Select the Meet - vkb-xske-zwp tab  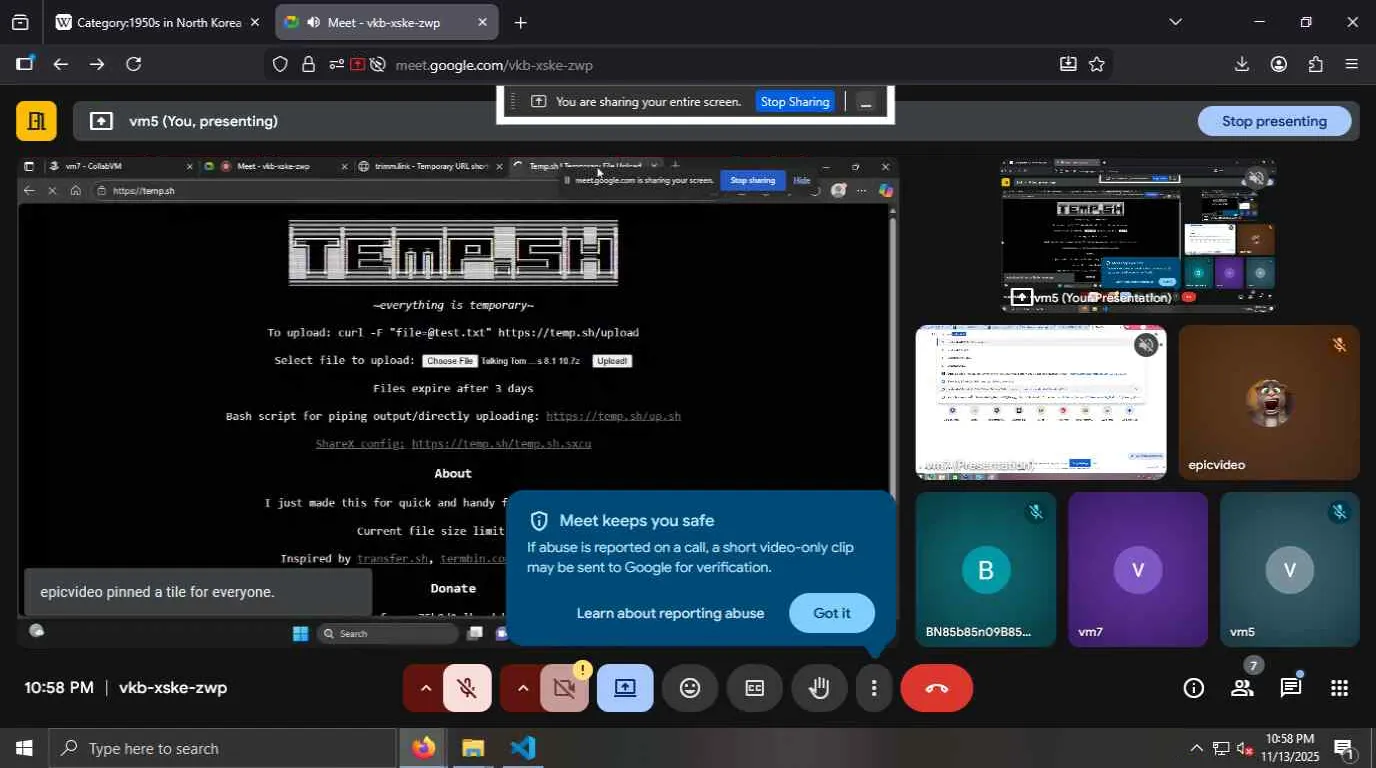(387, 22)
